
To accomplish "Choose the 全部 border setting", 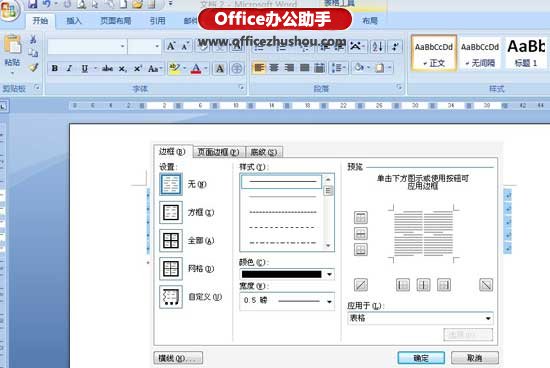I will click(171, 241).
